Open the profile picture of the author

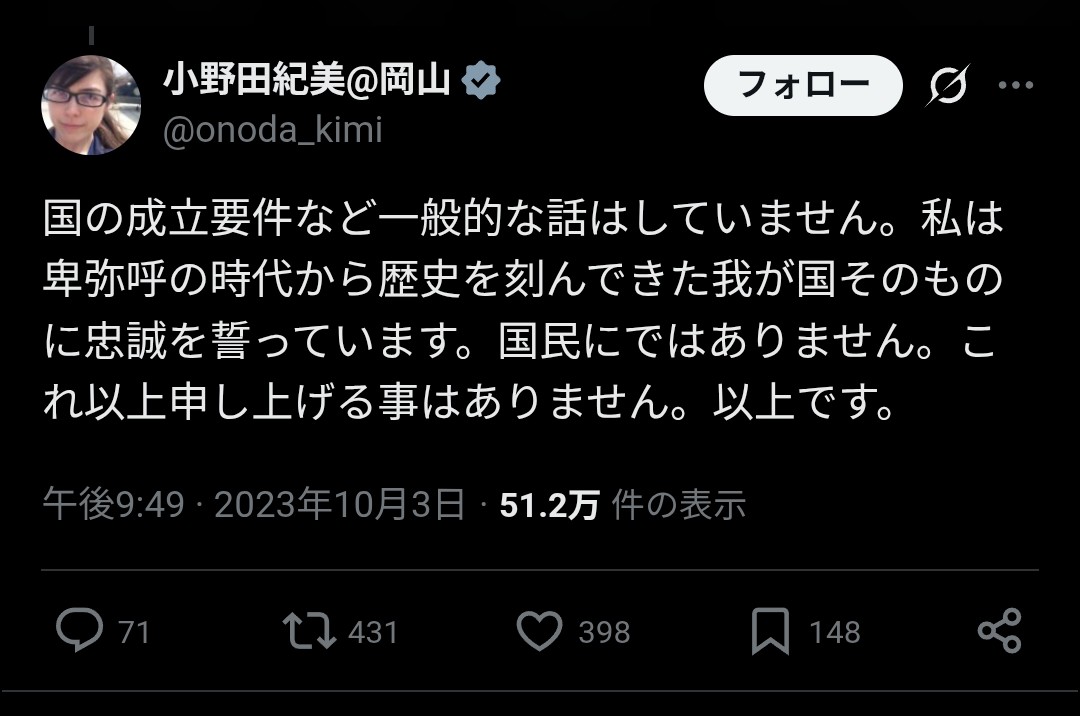(x=90, y=105)
